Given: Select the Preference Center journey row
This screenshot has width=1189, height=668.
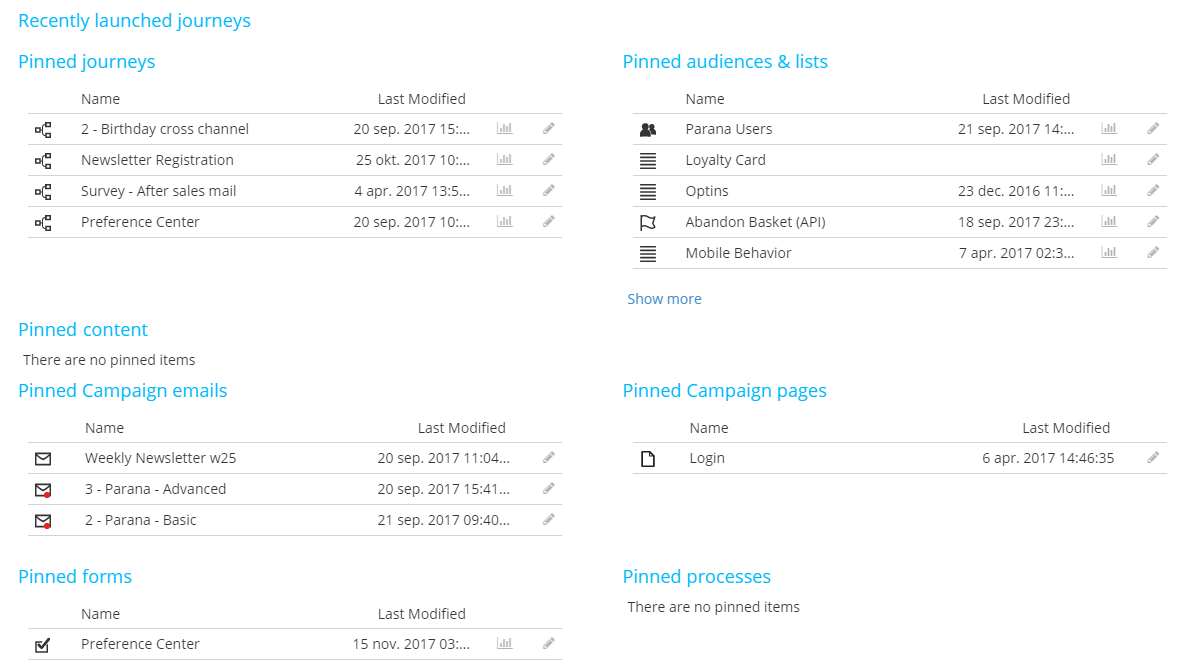Looking at the screenshot, I should [x=140, y=222].
